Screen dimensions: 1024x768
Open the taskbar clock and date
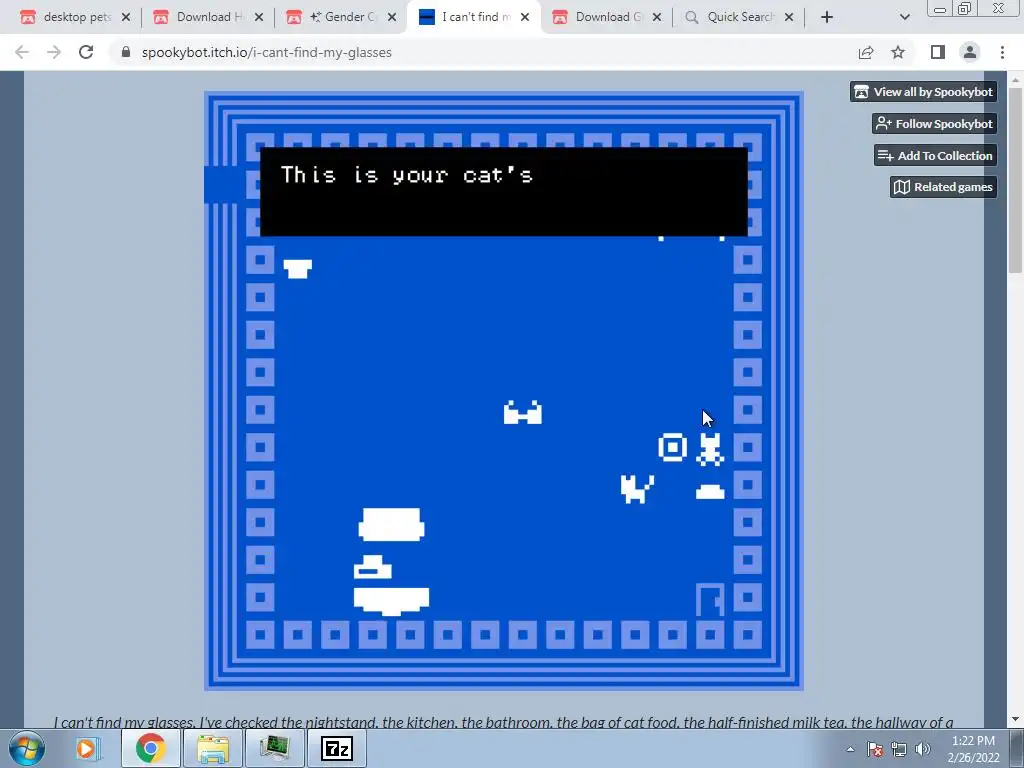pos(973,749)
